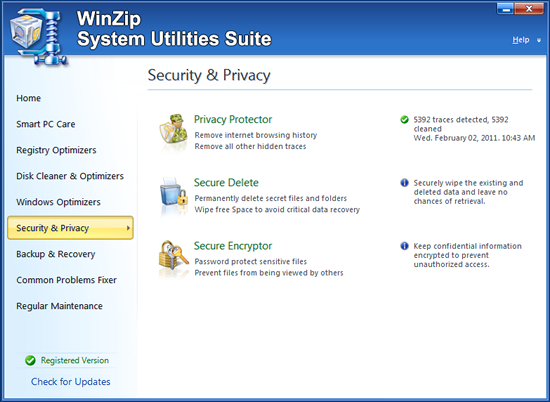Click green checkmark beside traces detected

tap(404, 120)
